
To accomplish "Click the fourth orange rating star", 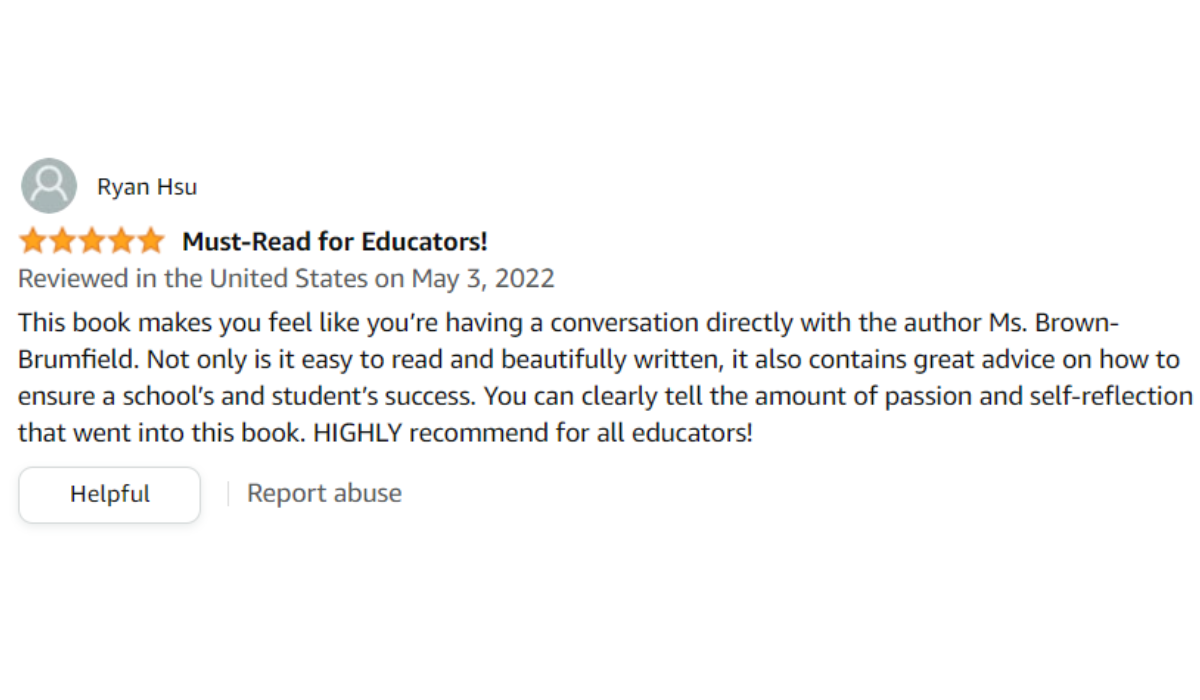I will tap(120, 241).
